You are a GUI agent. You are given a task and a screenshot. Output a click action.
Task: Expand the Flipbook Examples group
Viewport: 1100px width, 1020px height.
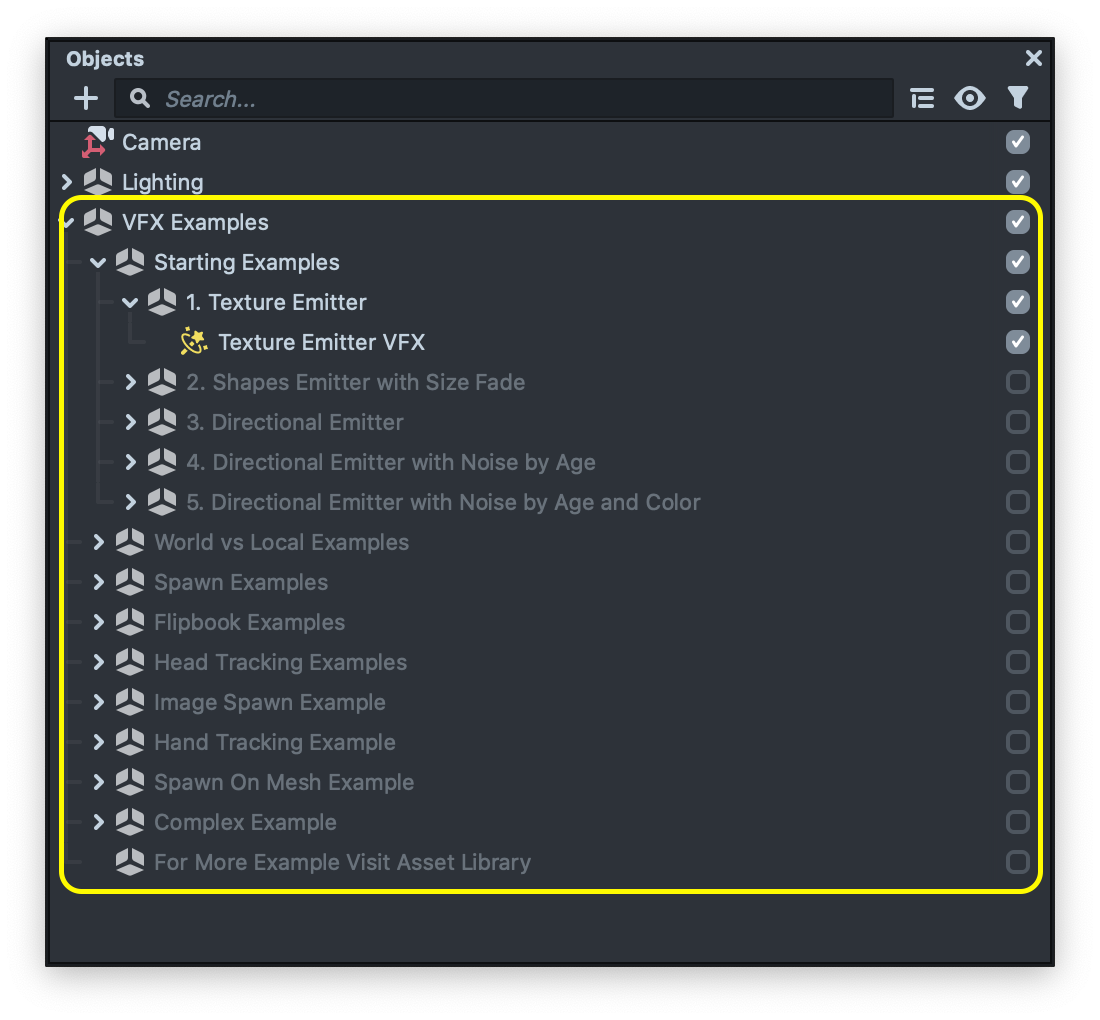tap(98, 622)
